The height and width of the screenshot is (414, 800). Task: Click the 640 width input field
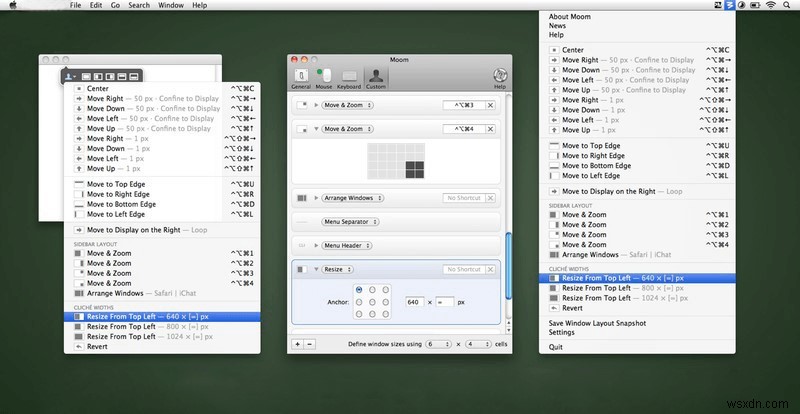415,301
